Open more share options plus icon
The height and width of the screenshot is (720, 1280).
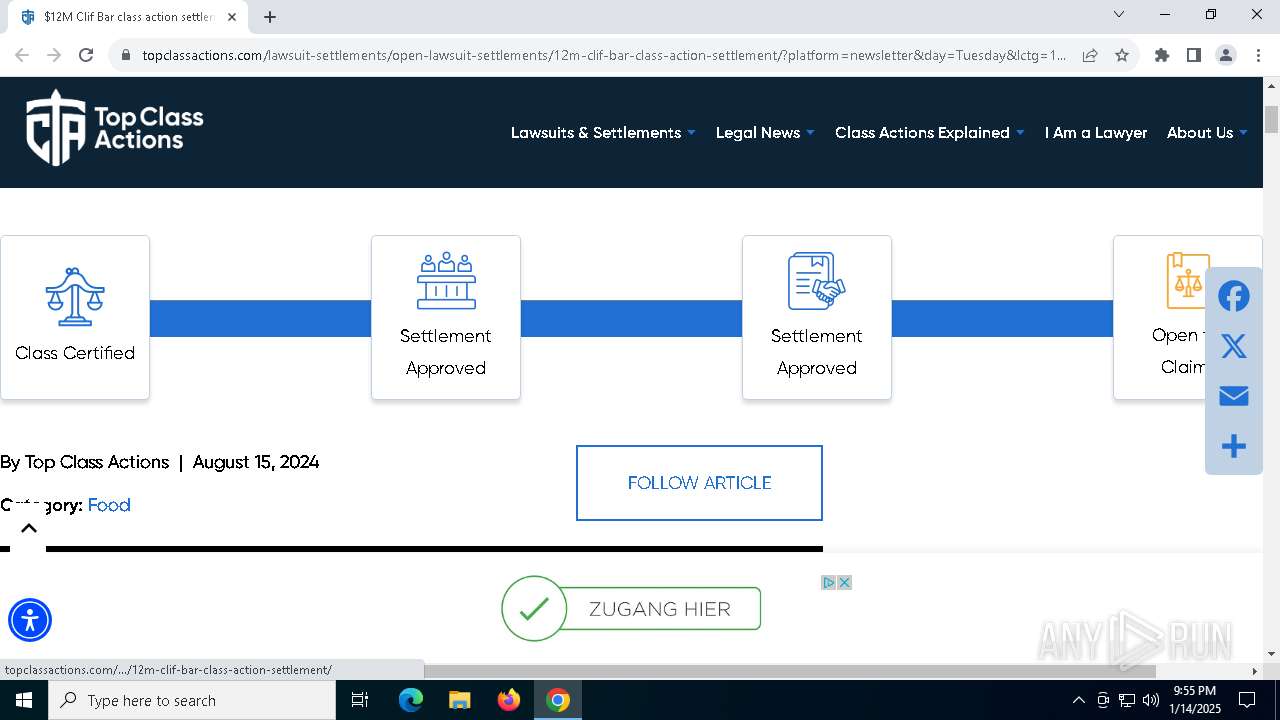click(x=1234, y=446)
